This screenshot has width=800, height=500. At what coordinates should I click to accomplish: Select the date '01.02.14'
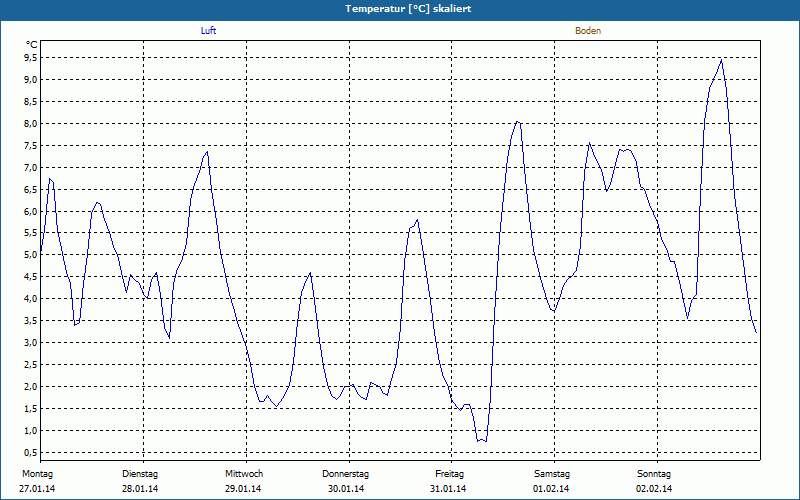point(551,489)
